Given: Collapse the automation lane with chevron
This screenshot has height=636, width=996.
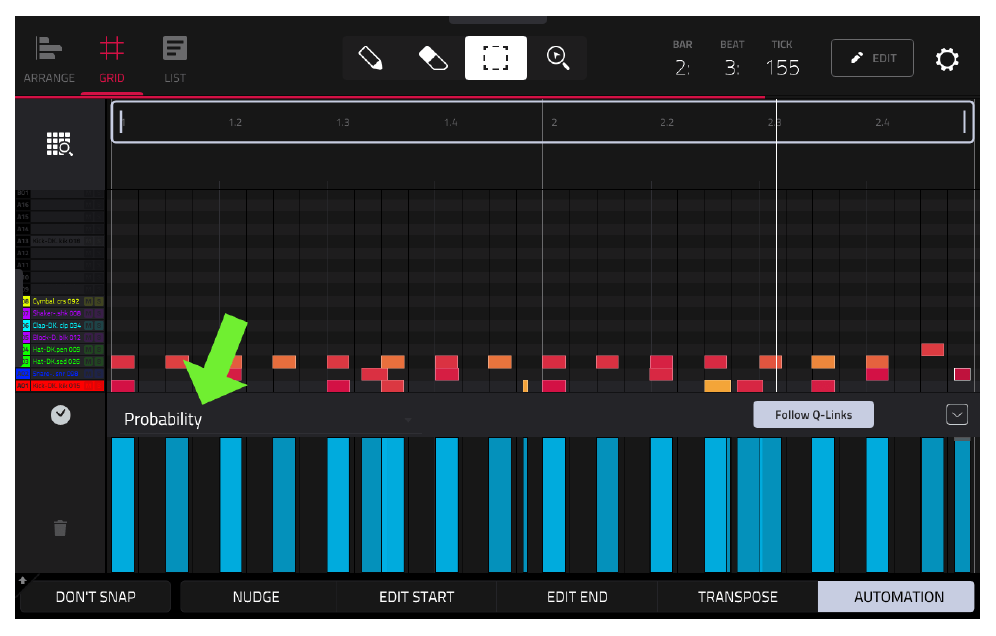Looking at the screenshot, I should pos(957,415).
